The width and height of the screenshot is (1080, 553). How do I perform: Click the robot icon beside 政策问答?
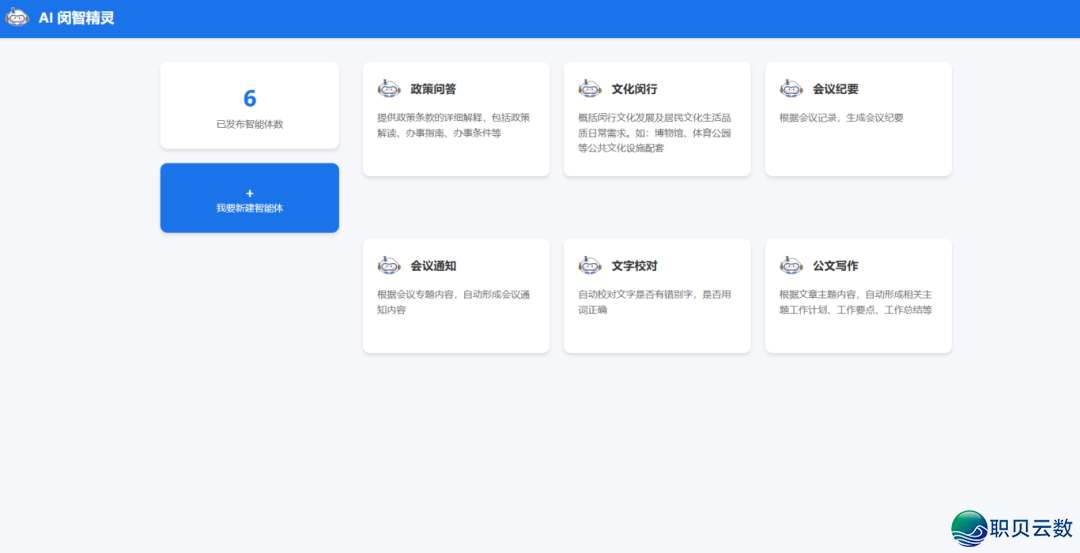[x=389, y=89]
